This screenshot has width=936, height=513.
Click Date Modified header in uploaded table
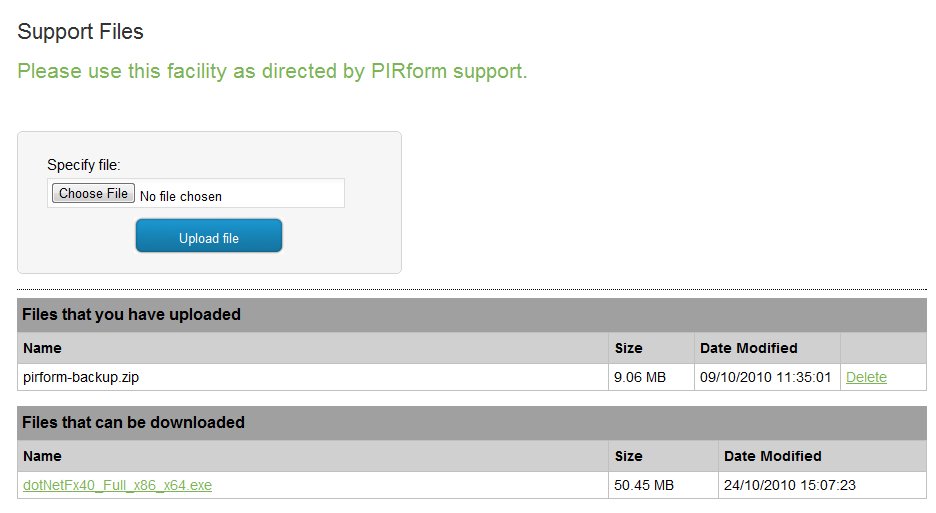(x=749, y=348)
